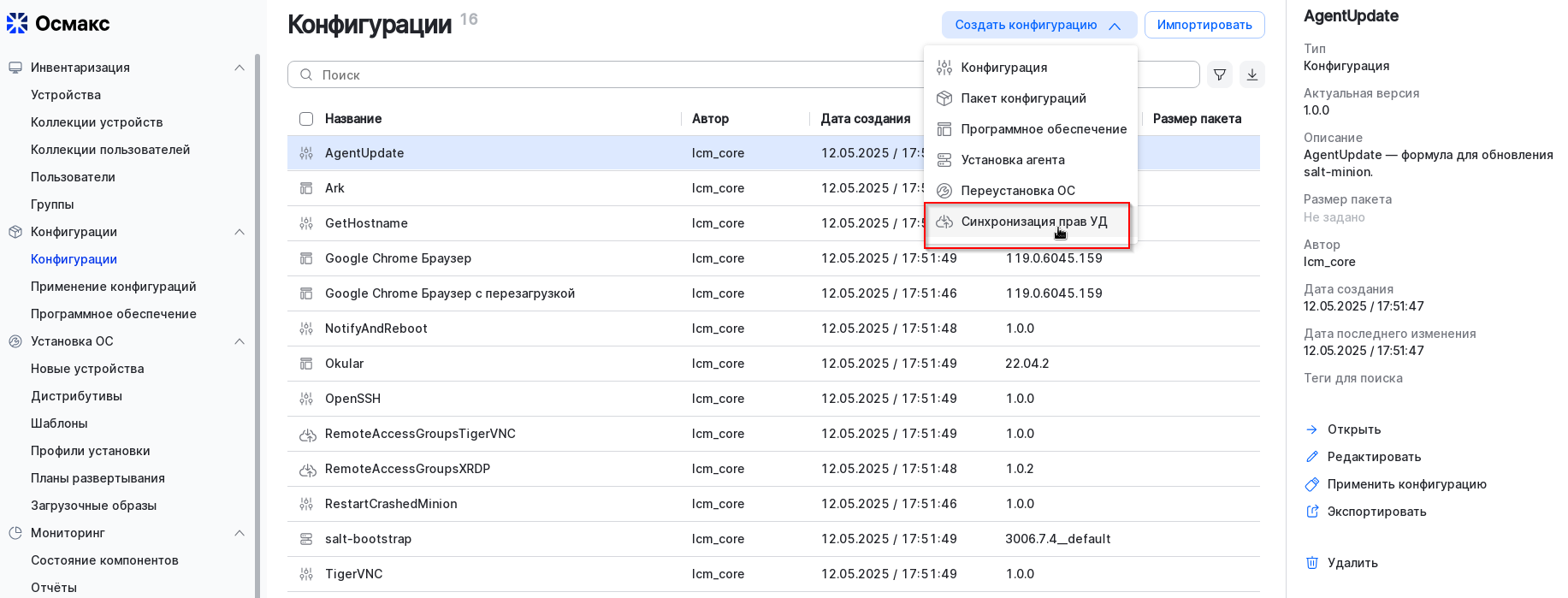1568x598 pixels.
Task: Click the Osmaks logo icon
Action: pos(17,23)
